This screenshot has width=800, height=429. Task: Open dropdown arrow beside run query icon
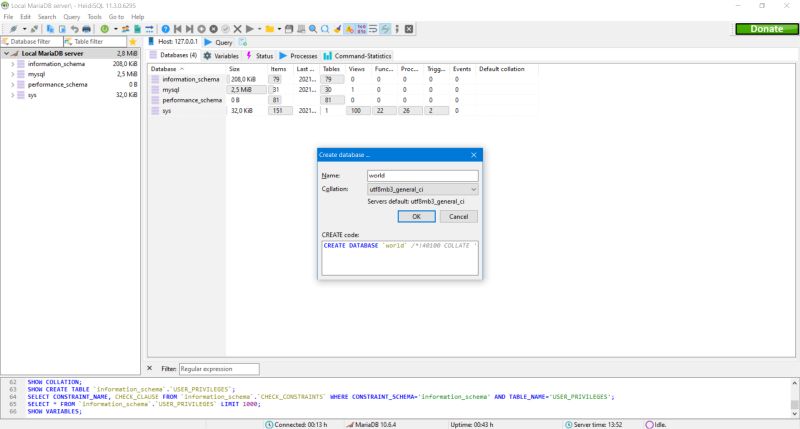point(259,29)
